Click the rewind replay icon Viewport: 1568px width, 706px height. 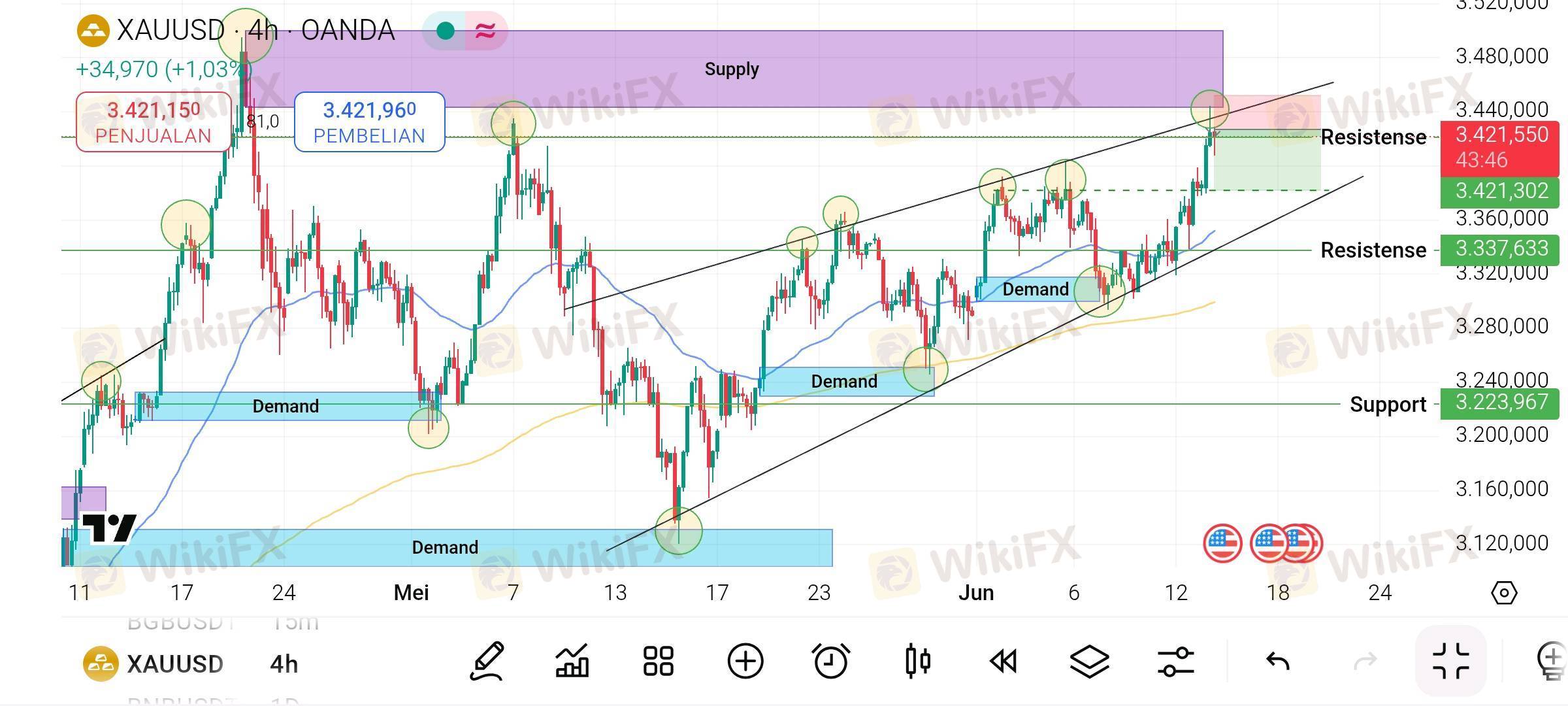1004,661
